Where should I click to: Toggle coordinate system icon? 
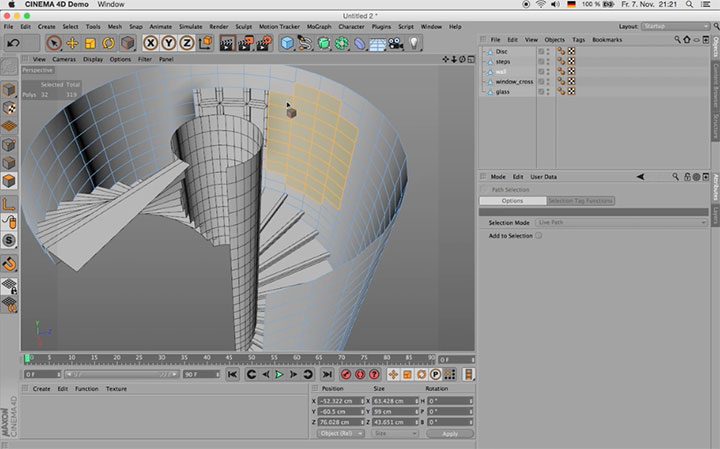[205, 43]
